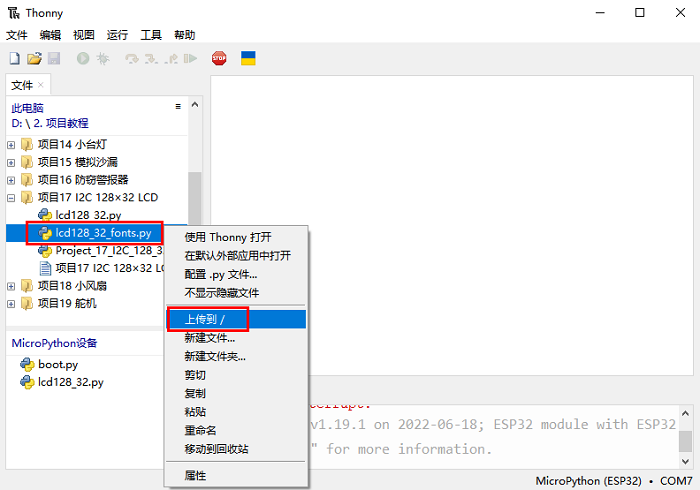Close the 文件 panel tab

41,86
